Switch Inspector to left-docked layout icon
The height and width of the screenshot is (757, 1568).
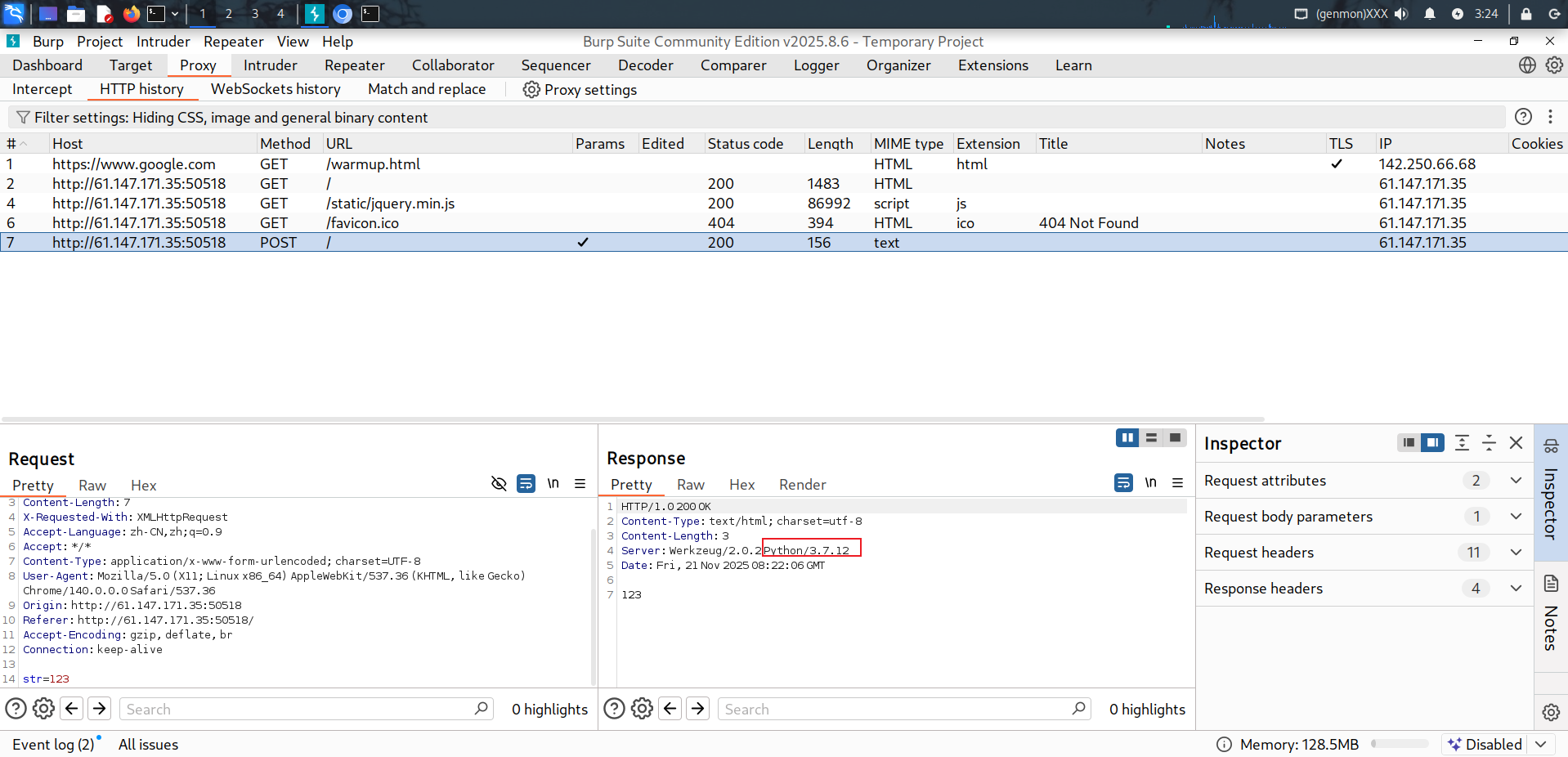click(1409, 443)
